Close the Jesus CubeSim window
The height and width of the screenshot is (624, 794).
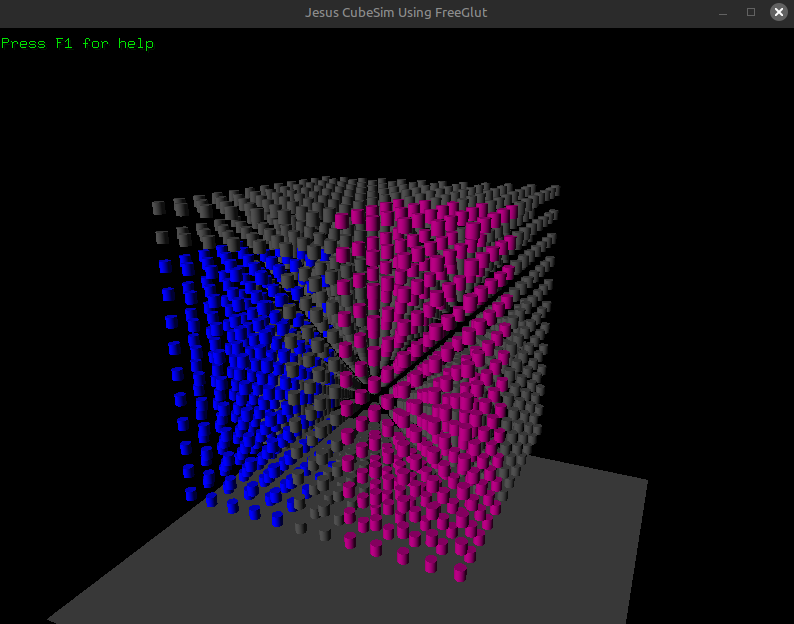(x=778, y=12)
